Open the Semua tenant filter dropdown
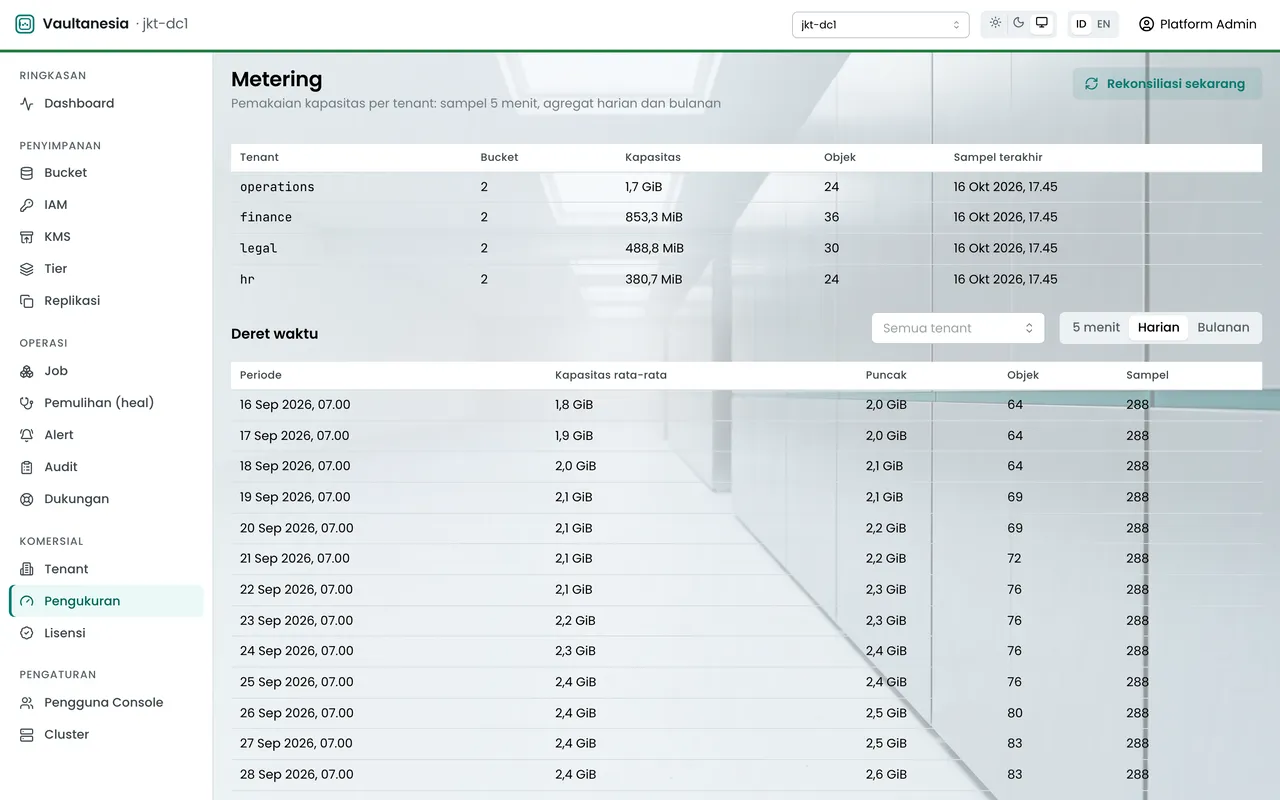1280x800 pixels. coord(958,328)
